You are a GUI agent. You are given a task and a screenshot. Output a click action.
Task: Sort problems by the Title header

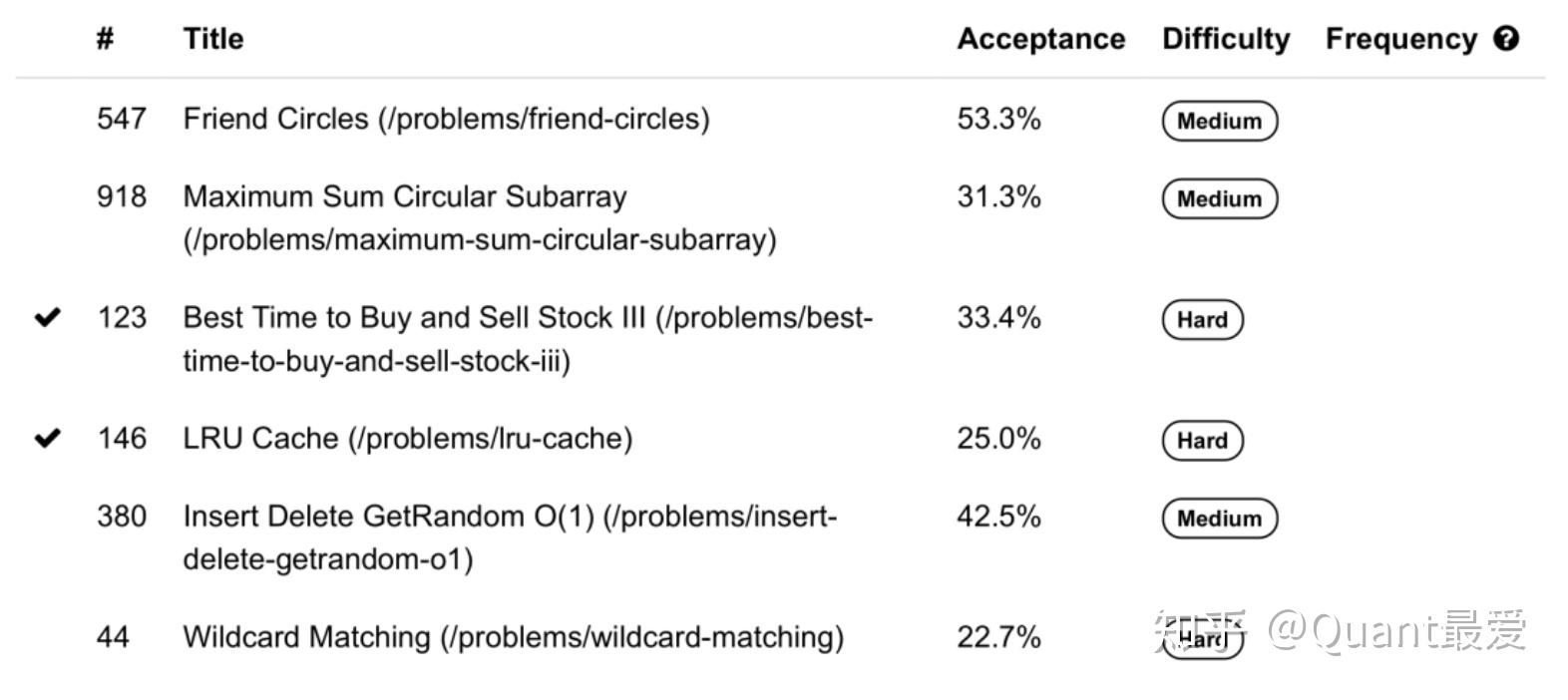pos(212,39)
